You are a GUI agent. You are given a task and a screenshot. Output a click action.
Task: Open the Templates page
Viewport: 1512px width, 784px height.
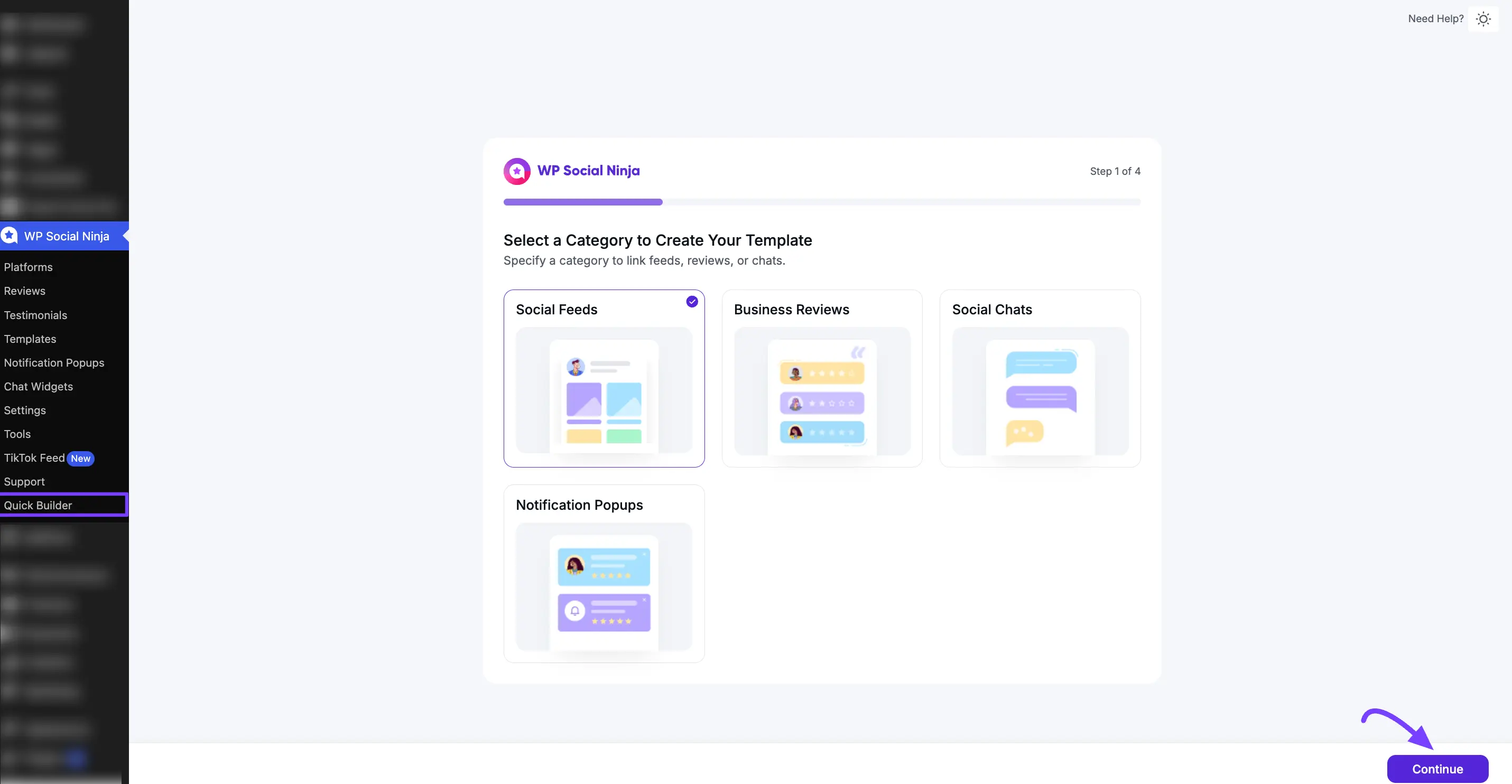[x=30, y=339]
